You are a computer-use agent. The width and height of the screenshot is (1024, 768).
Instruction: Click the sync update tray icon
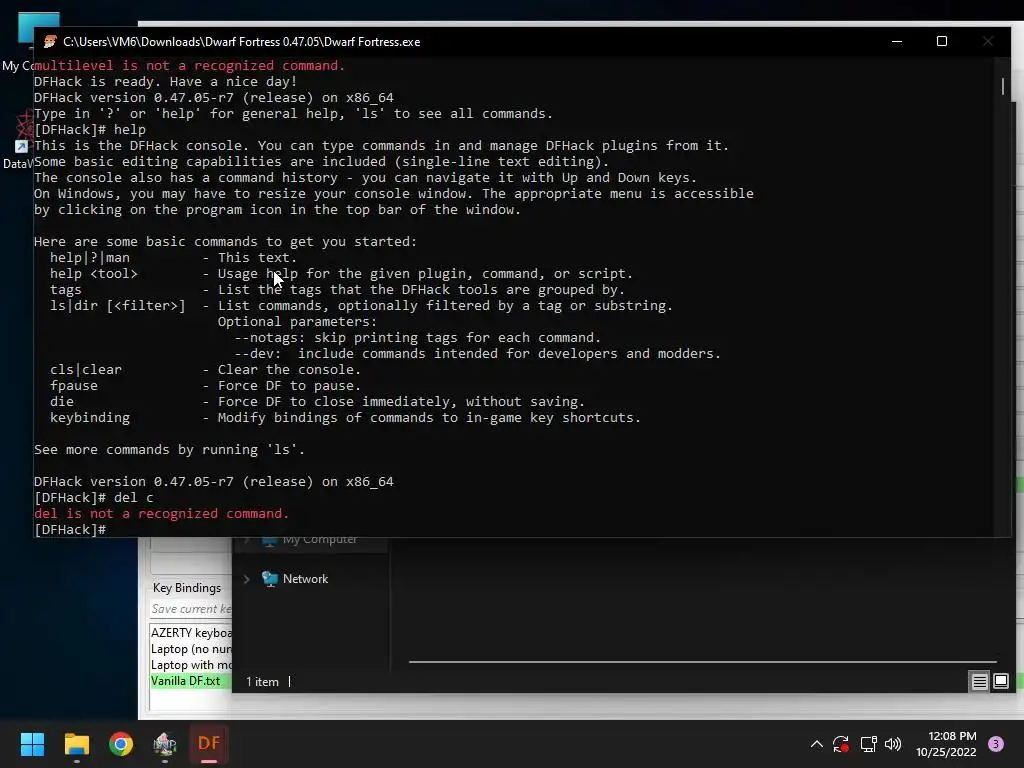[x=840, y=744]
